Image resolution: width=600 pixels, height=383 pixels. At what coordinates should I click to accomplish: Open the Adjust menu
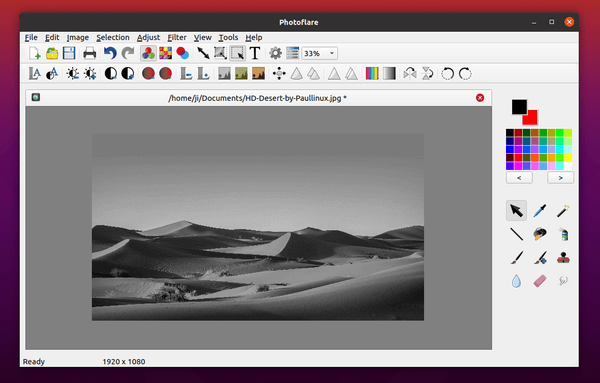click(148, 37)
